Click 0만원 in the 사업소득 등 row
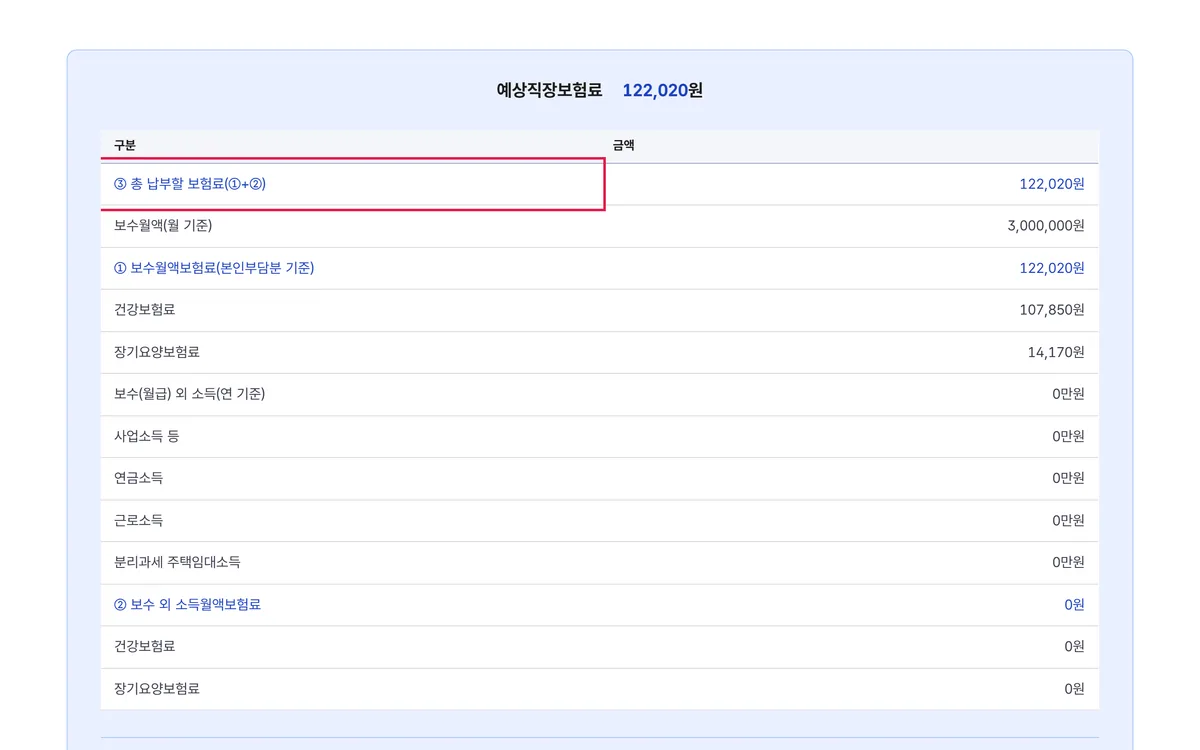Viewport: 1200px width, 750px height. (1068, 436)
